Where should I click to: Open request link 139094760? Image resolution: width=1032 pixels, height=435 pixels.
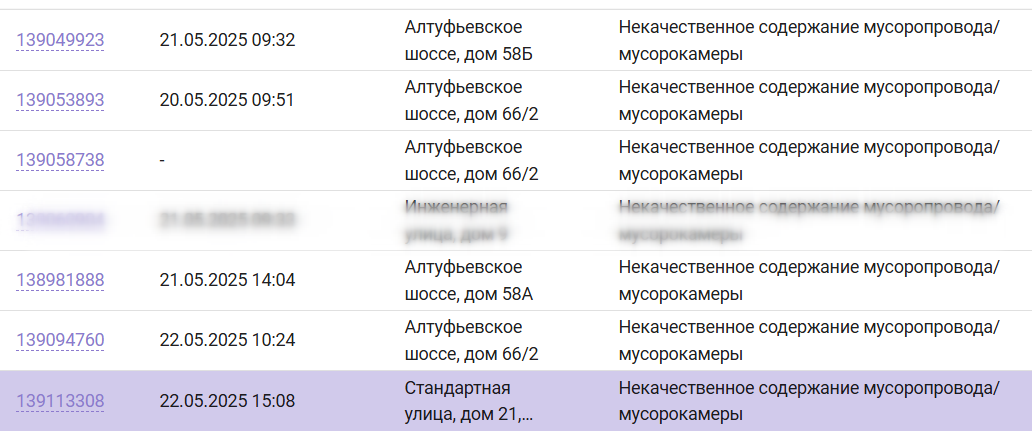pyautogui.click(x=60, y=340)
